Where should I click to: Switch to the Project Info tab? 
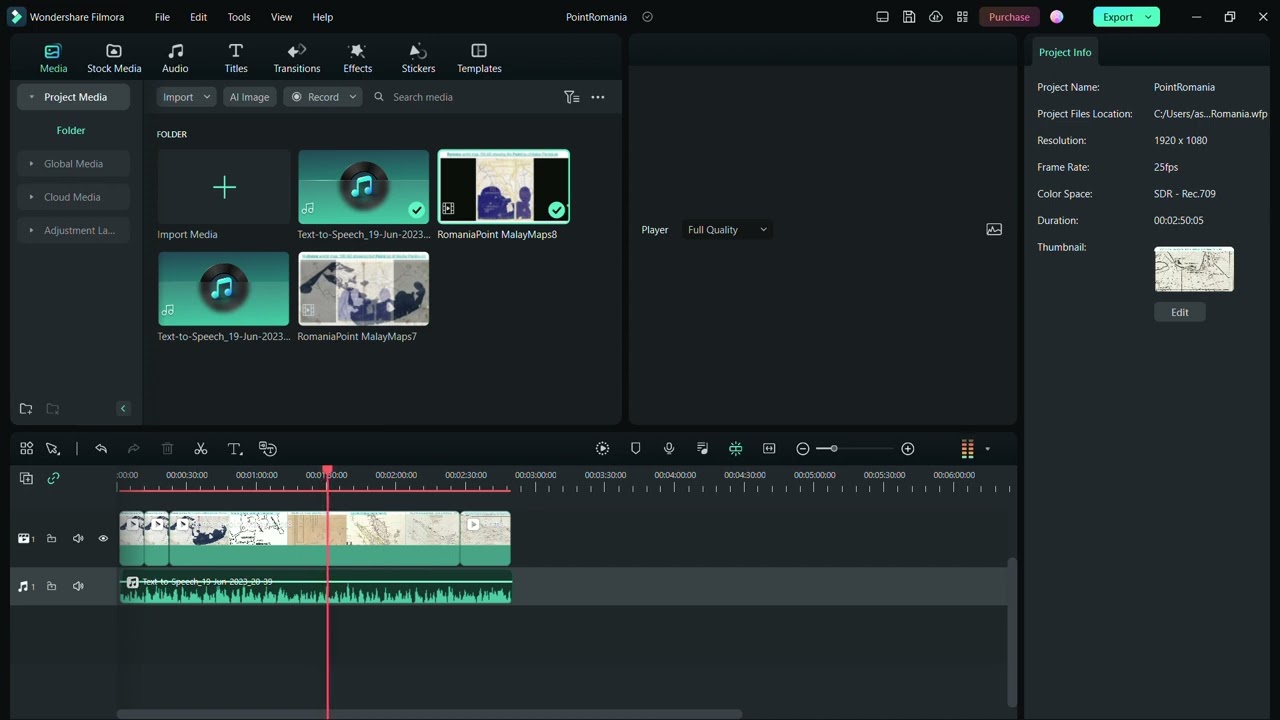[1065, 52]
